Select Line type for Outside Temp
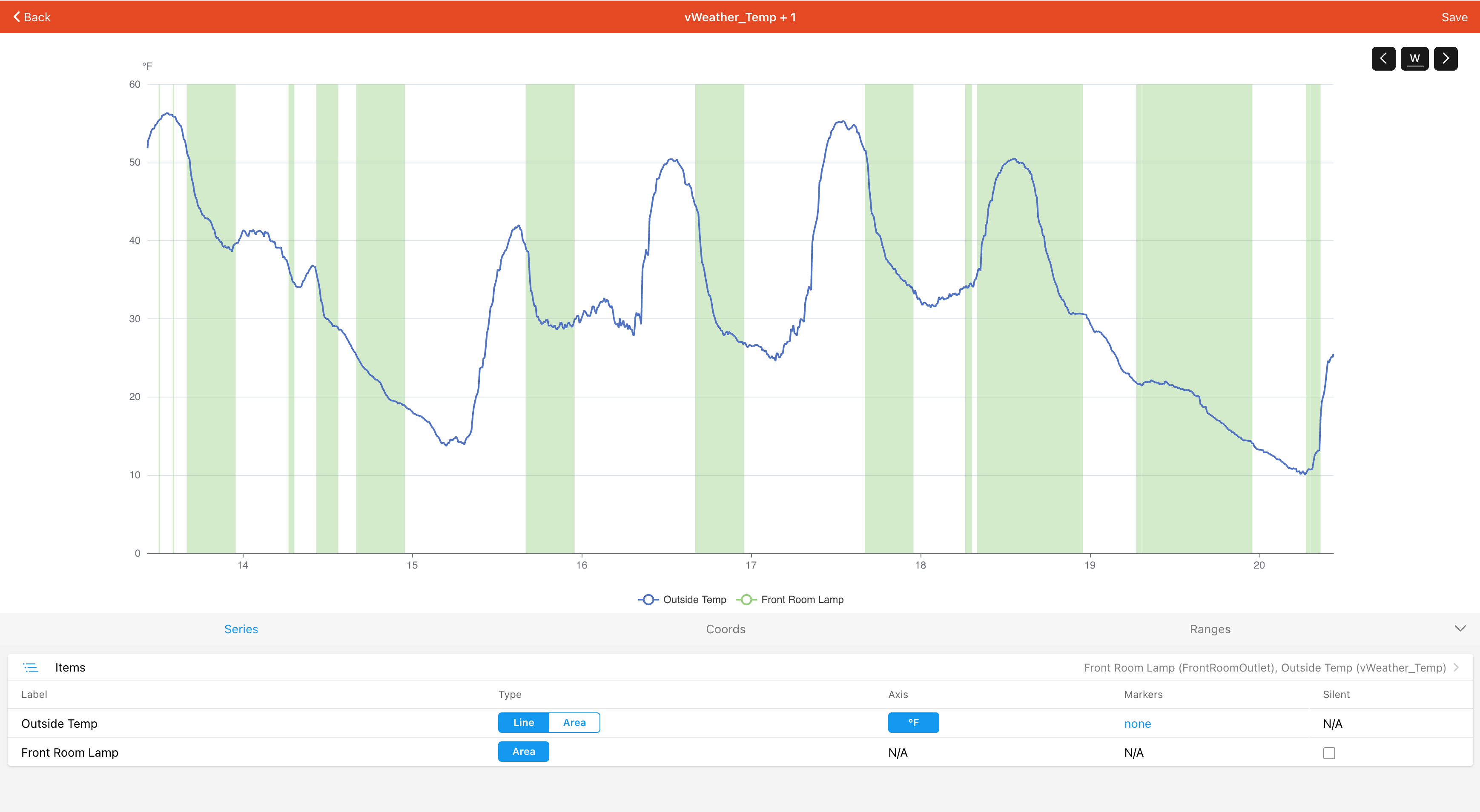Screen dimensions: 1480x812 pyautogui.click(x=523, y=722)
